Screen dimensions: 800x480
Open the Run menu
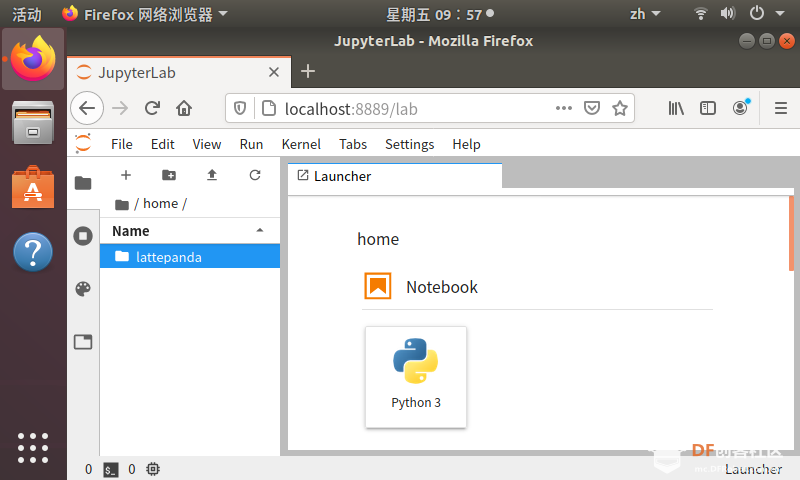click(251, 144)
